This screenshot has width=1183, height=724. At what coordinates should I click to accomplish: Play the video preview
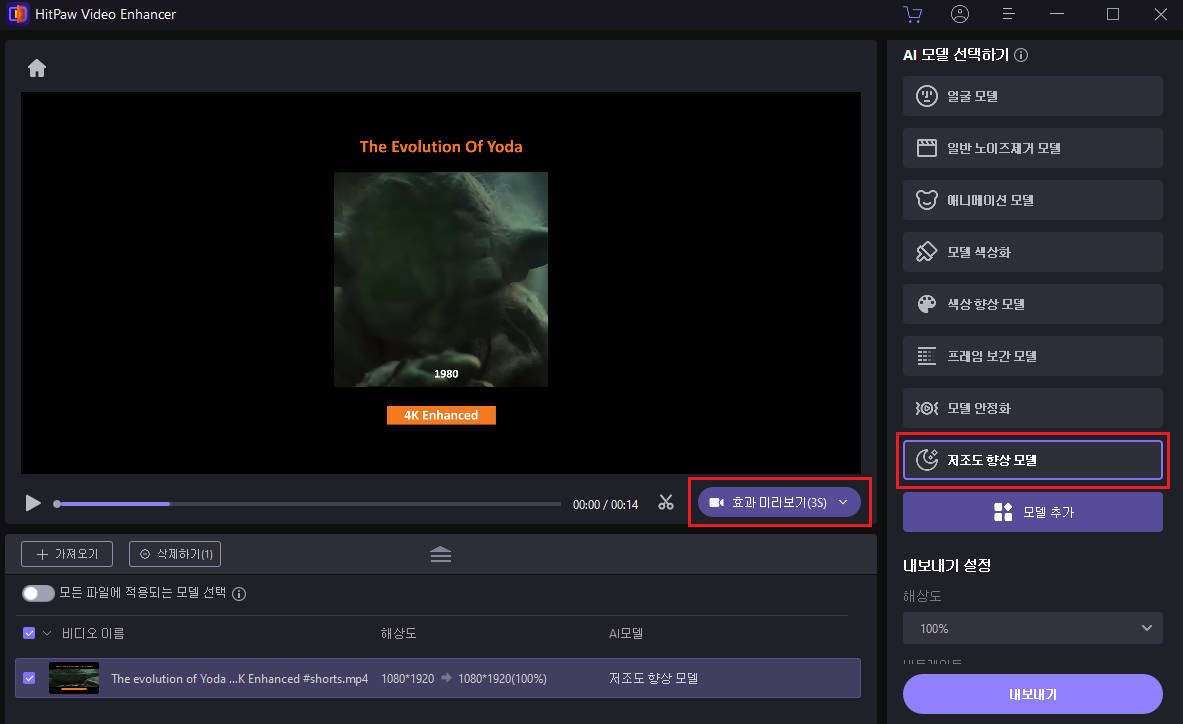33,503
